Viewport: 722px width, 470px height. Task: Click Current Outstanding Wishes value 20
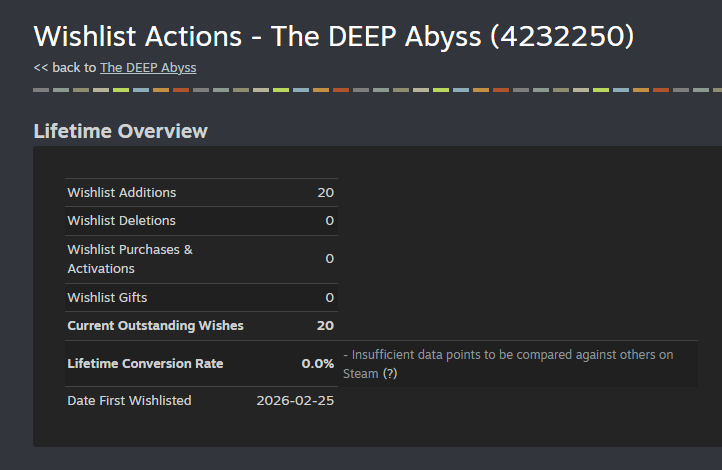click(x=325, y=325)
